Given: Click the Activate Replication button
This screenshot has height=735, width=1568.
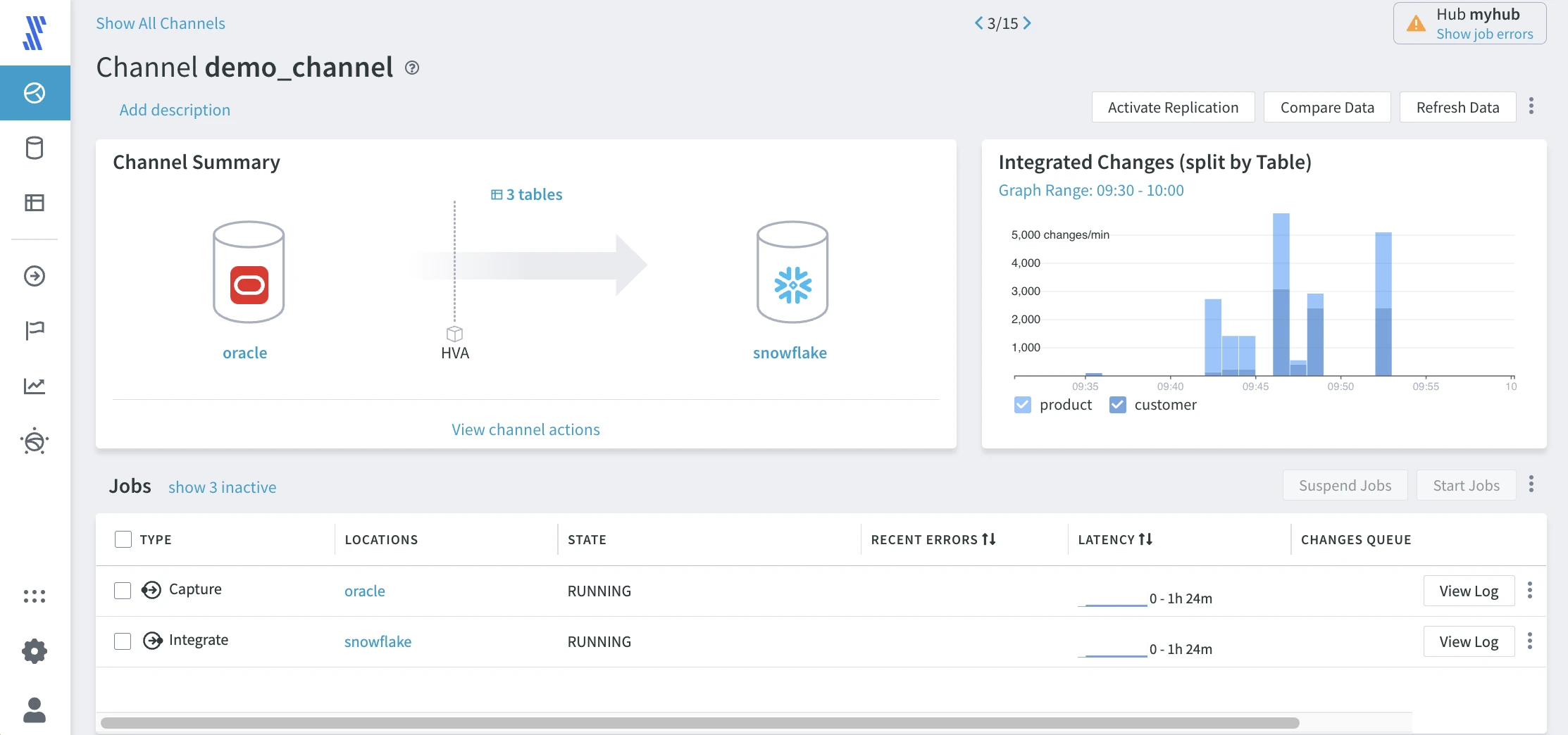Looking at the screenshot, I should (x=1173, y=107).
